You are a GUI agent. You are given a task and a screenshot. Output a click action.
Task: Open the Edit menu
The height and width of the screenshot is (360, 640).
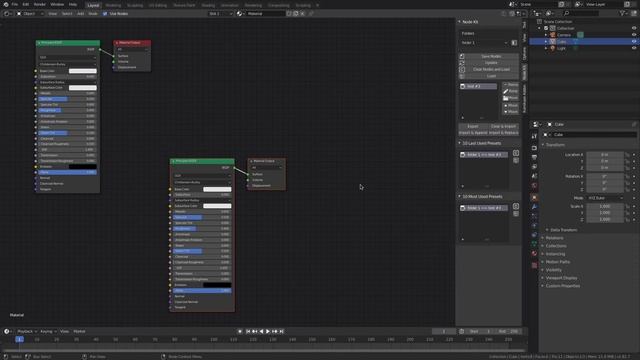pos(26,4)
